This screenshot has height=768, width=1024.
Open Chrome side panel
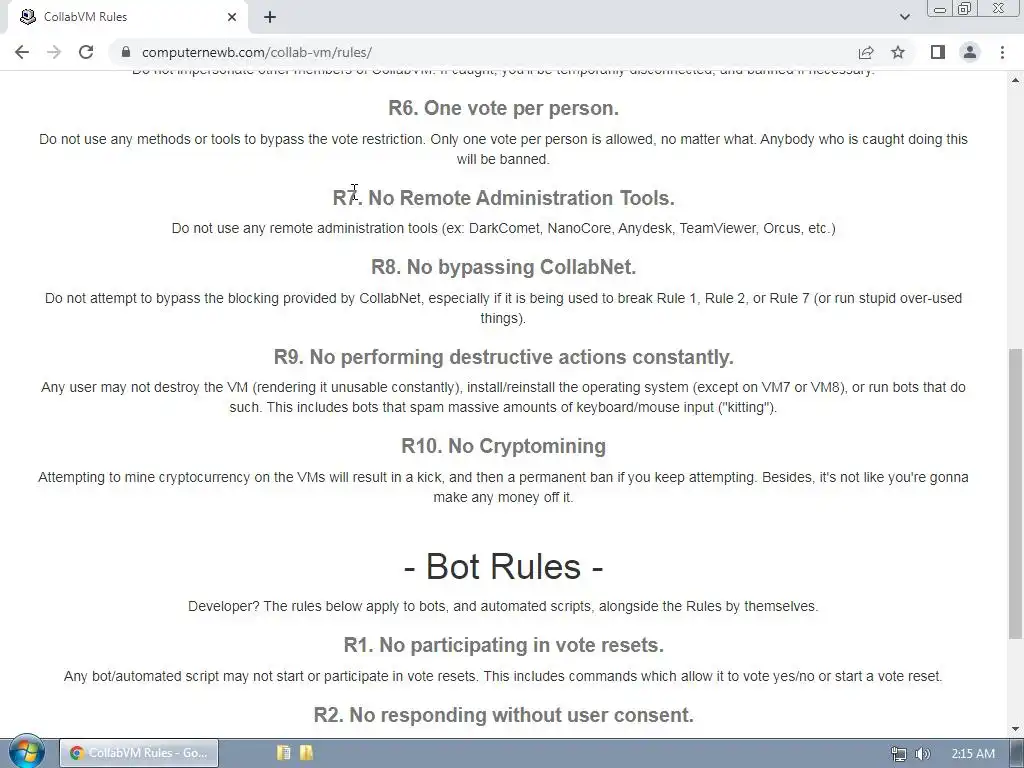click(x=938, y=52)
